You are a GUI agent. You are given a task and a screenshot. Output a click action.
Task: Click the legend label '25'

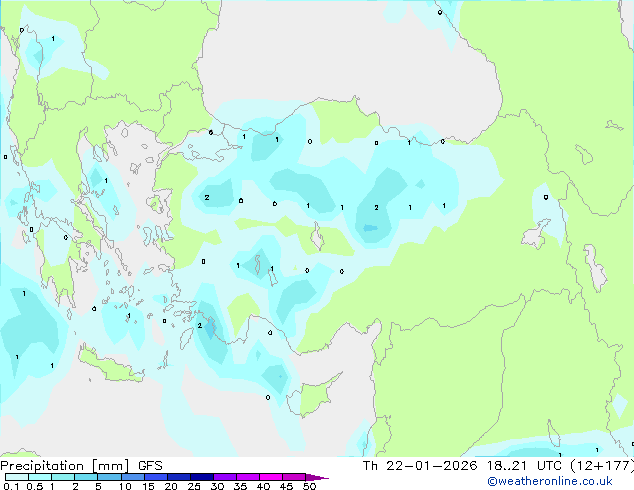[x=194, y=486]
